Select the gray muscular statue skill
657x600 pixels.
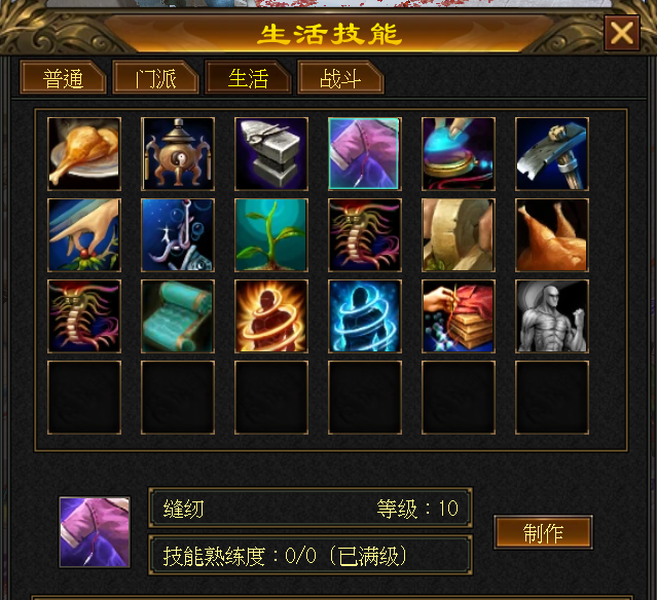(x=552, y=316)
